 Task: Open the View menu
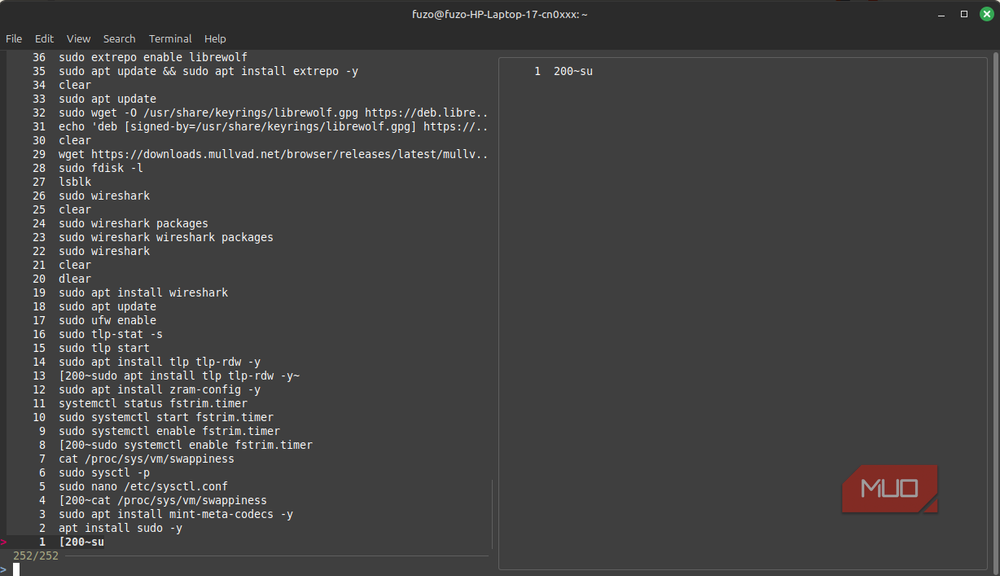click(x=78, y=39)
